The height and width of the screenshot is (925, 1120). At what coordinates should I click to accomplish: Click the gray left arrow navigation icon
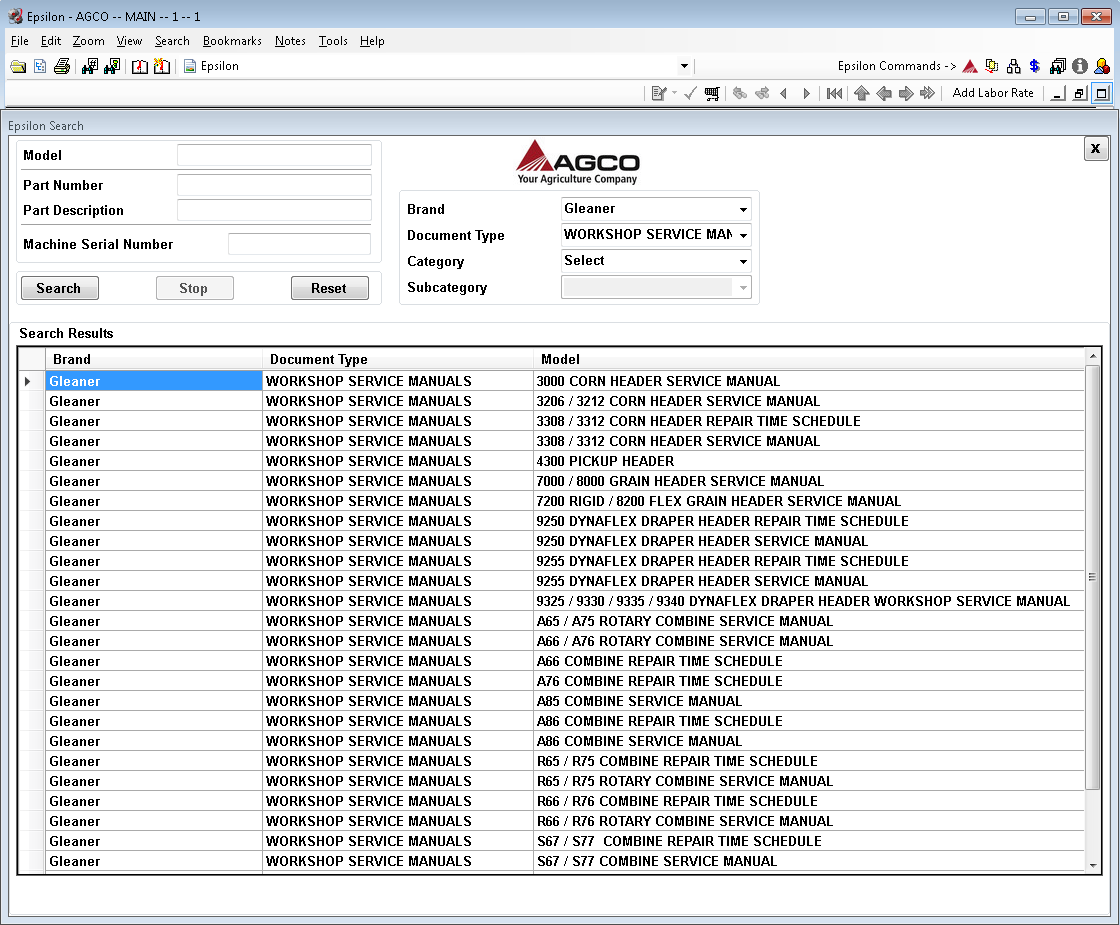[884, 94]
